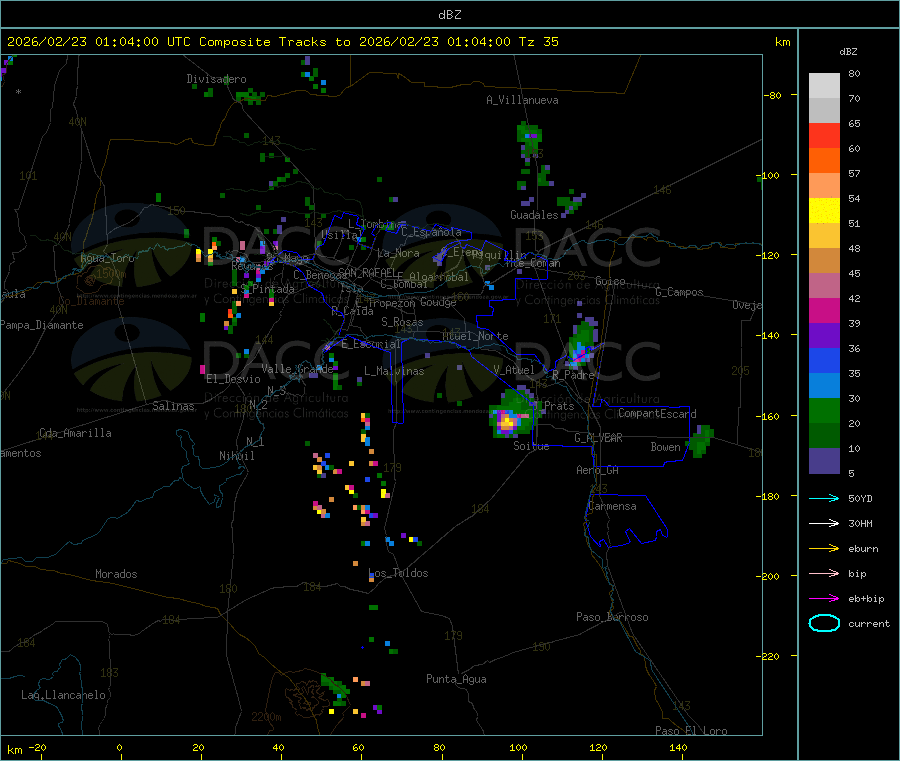Click the yellow 51-54 dBZ color band

(x=824, y=211)
